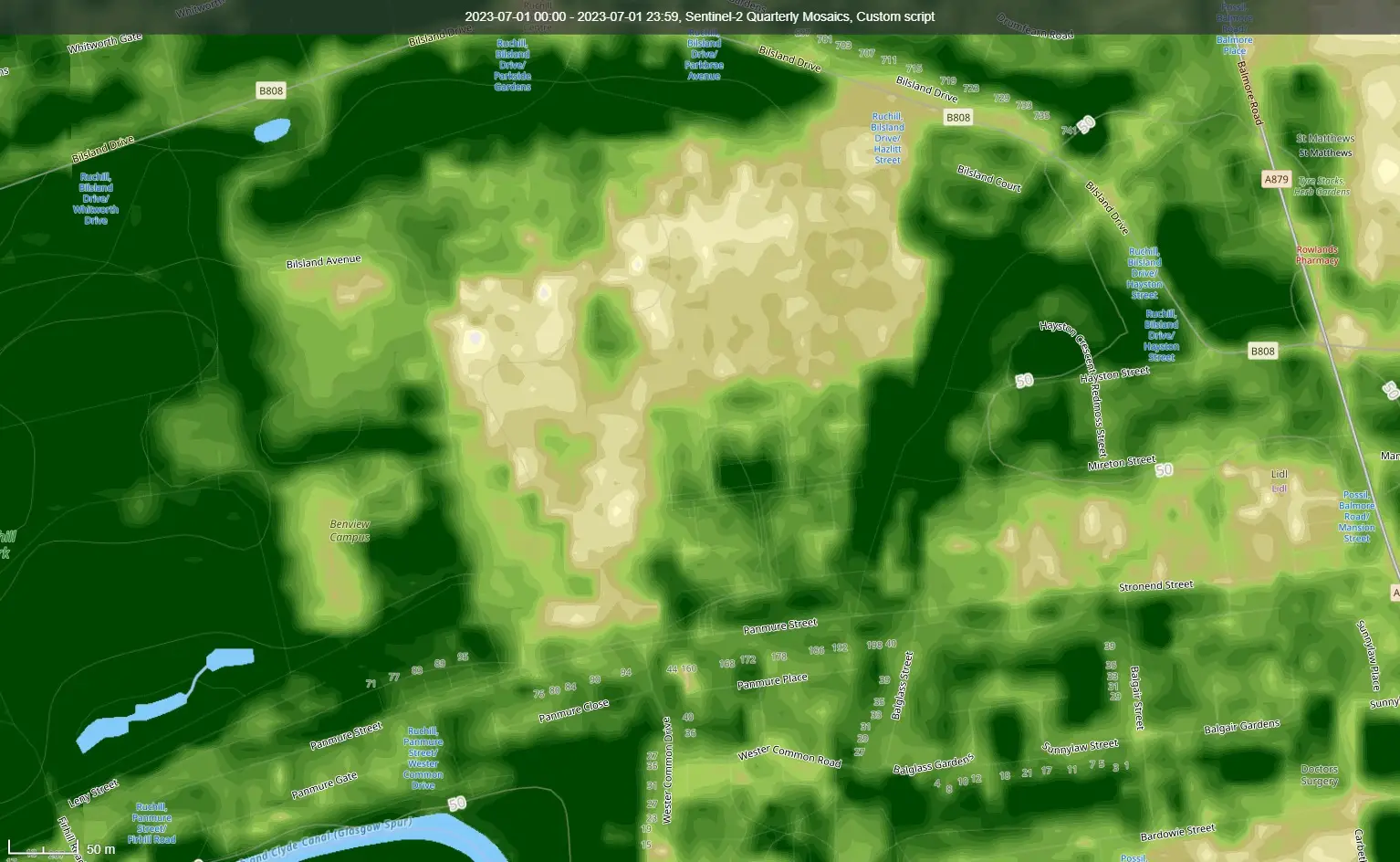Select the Benview Campus label
This screenshot has height=862, width=1400.
click(x=350, y=530)
